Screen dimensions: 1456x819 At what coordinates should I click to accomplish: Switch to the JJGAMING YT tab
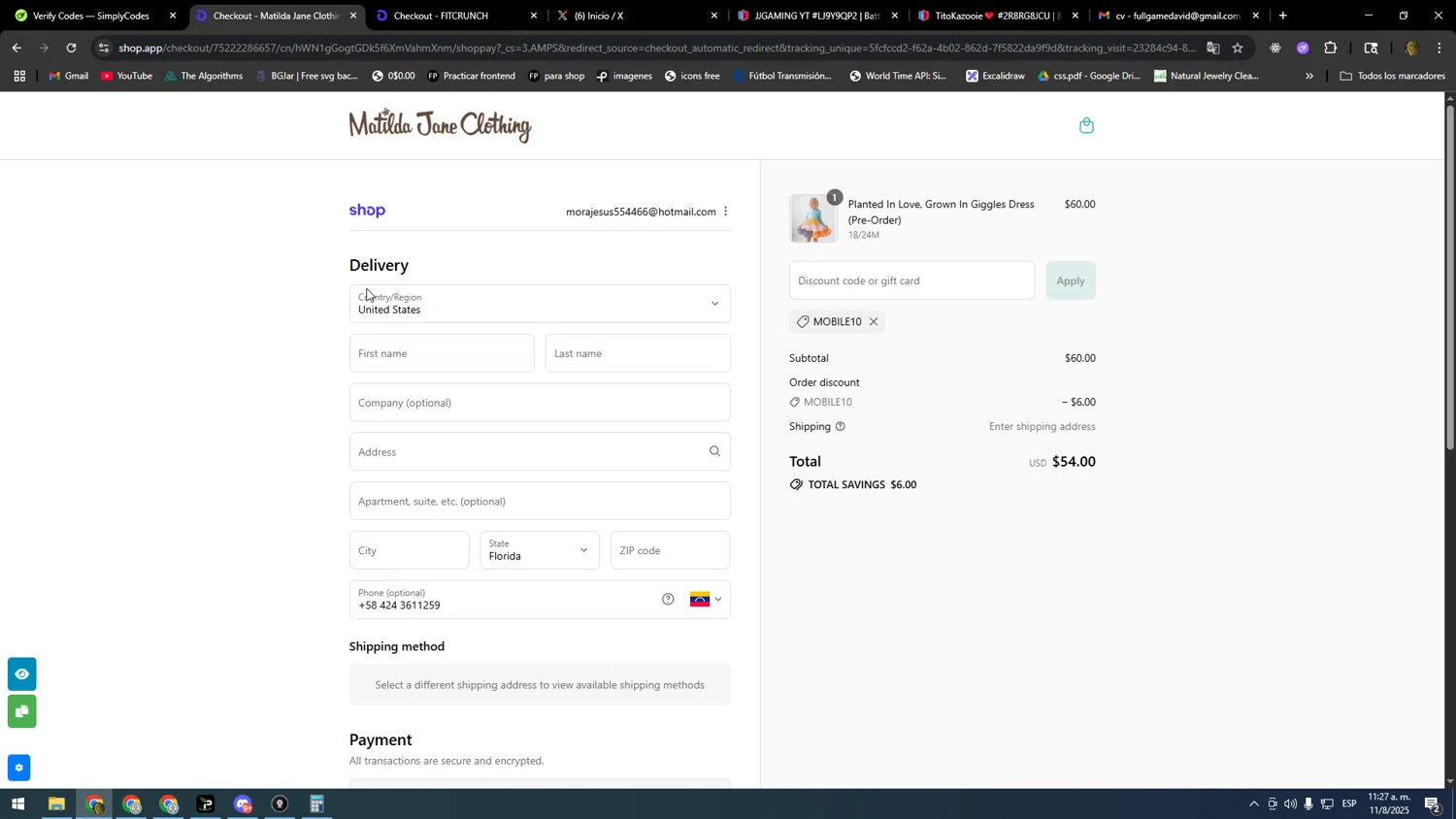point(816,16)
